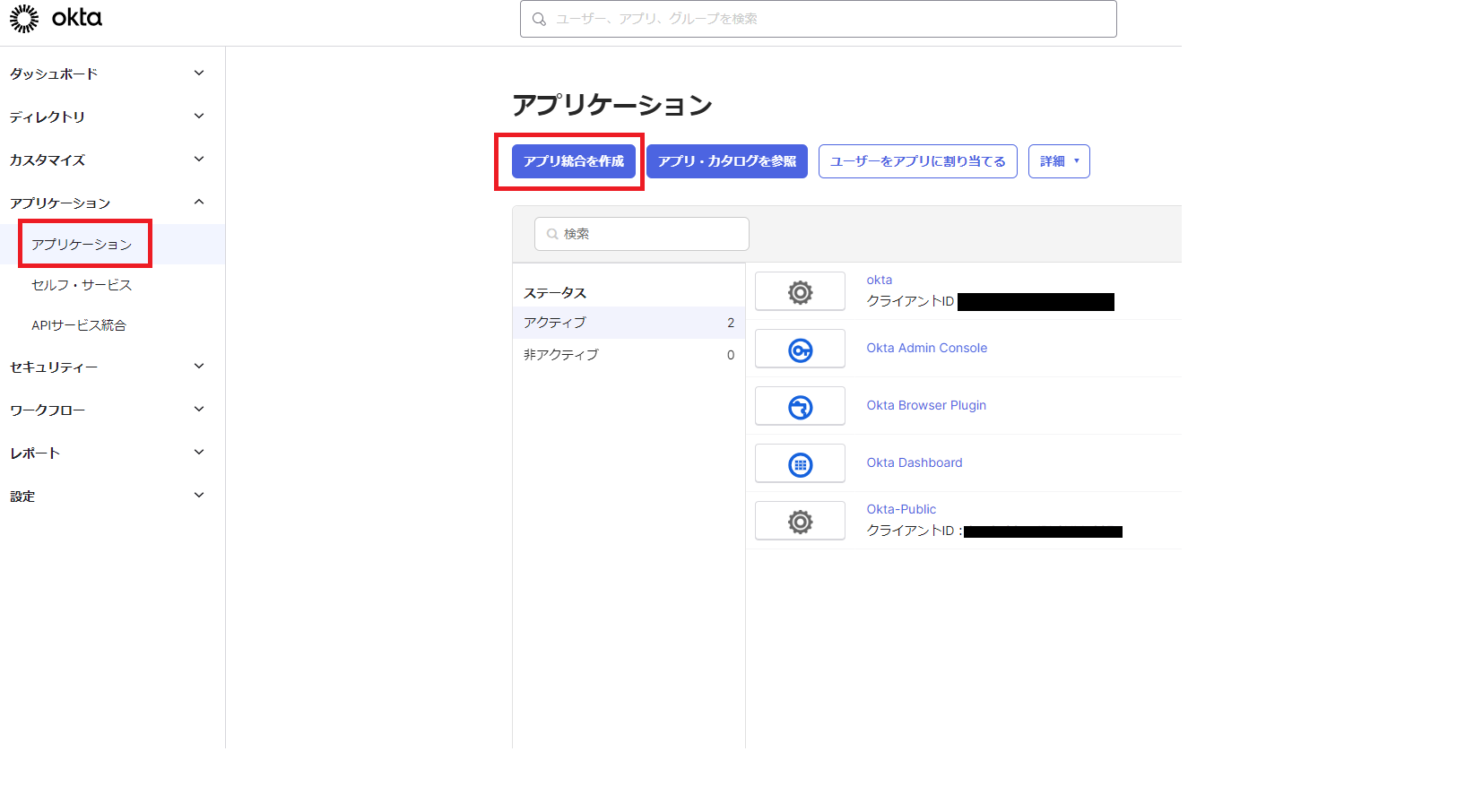The image size is (1474, 812).
Task: Expand カスタマイズ menu chevron
Action: (199, 160)
